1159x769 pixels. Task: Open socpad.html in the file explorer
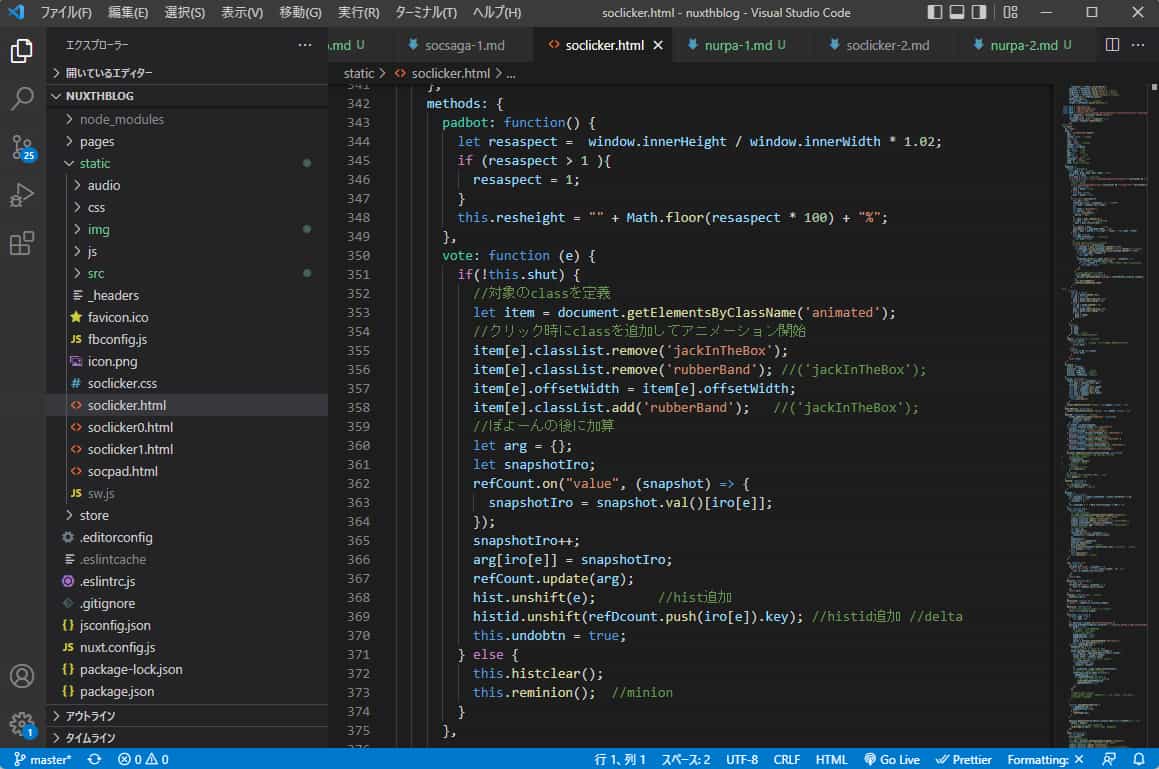tap(122, 471)
